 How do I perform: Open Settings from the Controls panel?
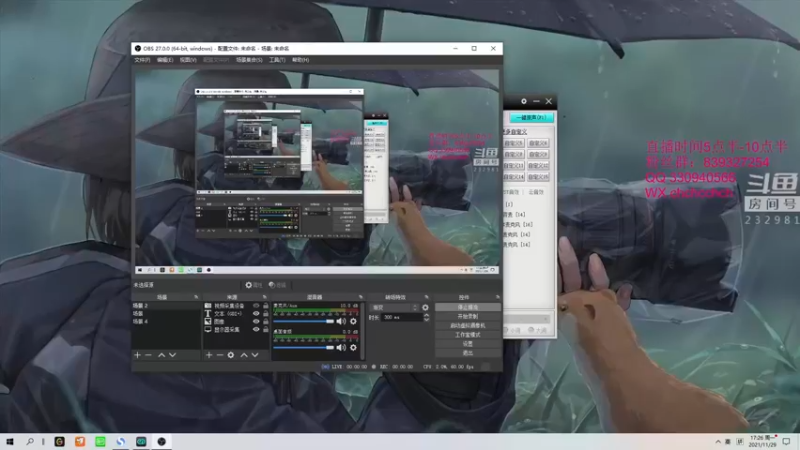[x=467, y=344]
